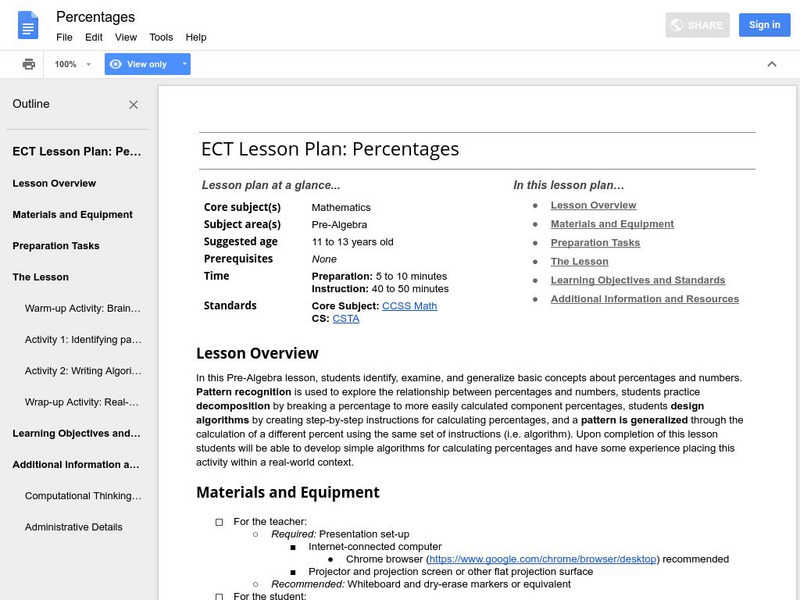Click the Learning Objectives and Standards link
The height and width of the screenshot is (600, 800).
[x=637, y=280]
